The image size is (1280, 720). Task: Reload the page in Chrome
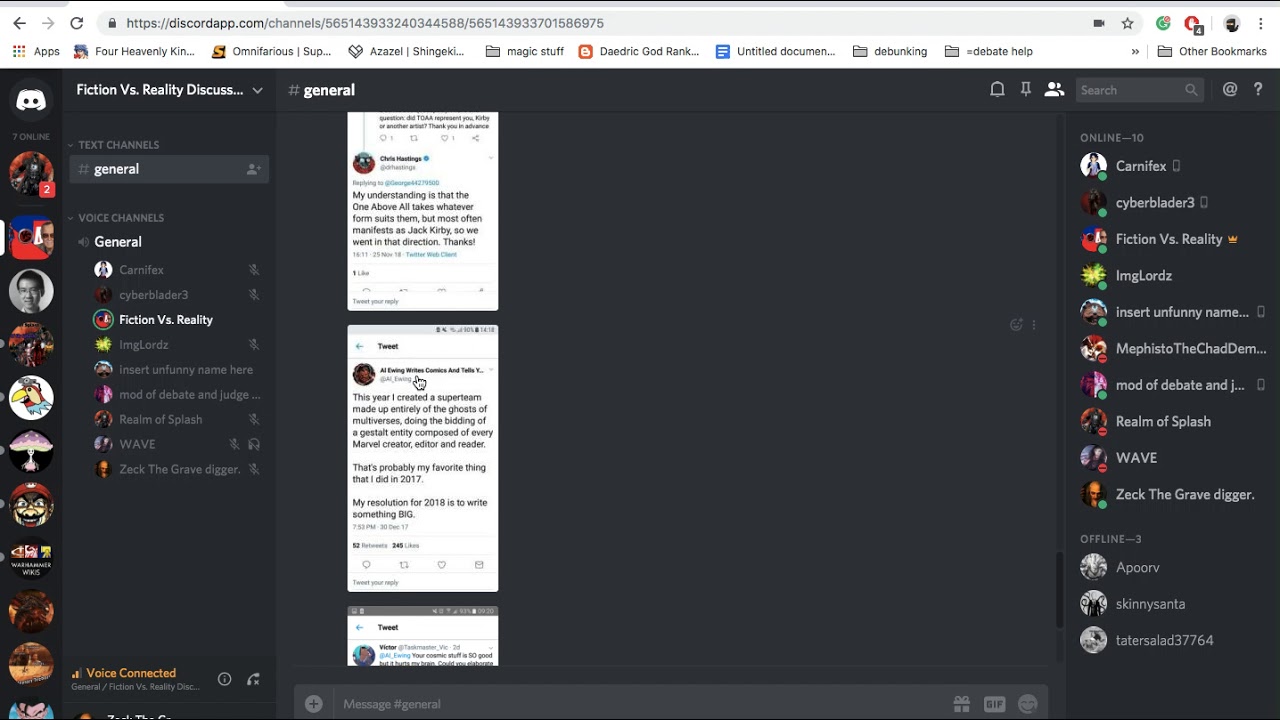77,23
